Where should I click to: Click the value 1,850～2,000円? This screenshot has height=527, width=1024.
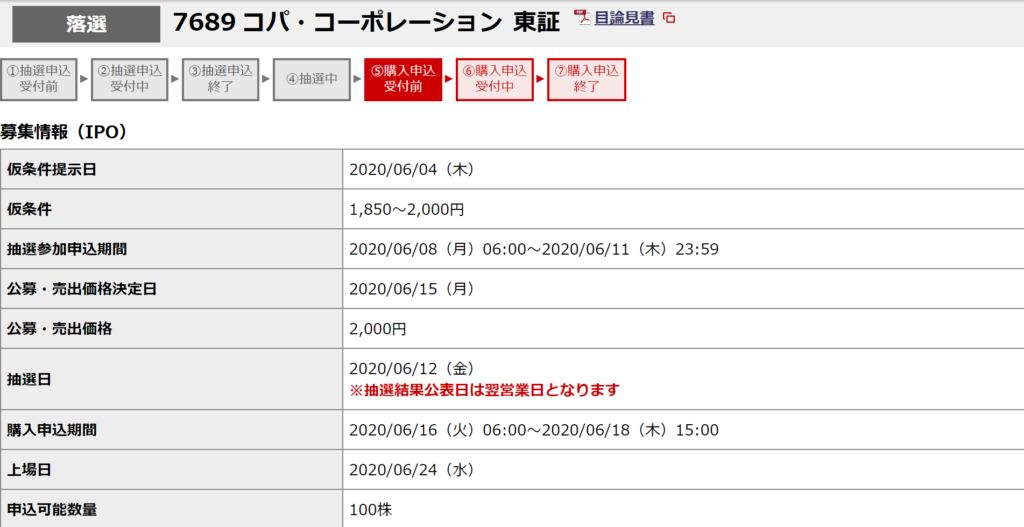tap(407, 210)
